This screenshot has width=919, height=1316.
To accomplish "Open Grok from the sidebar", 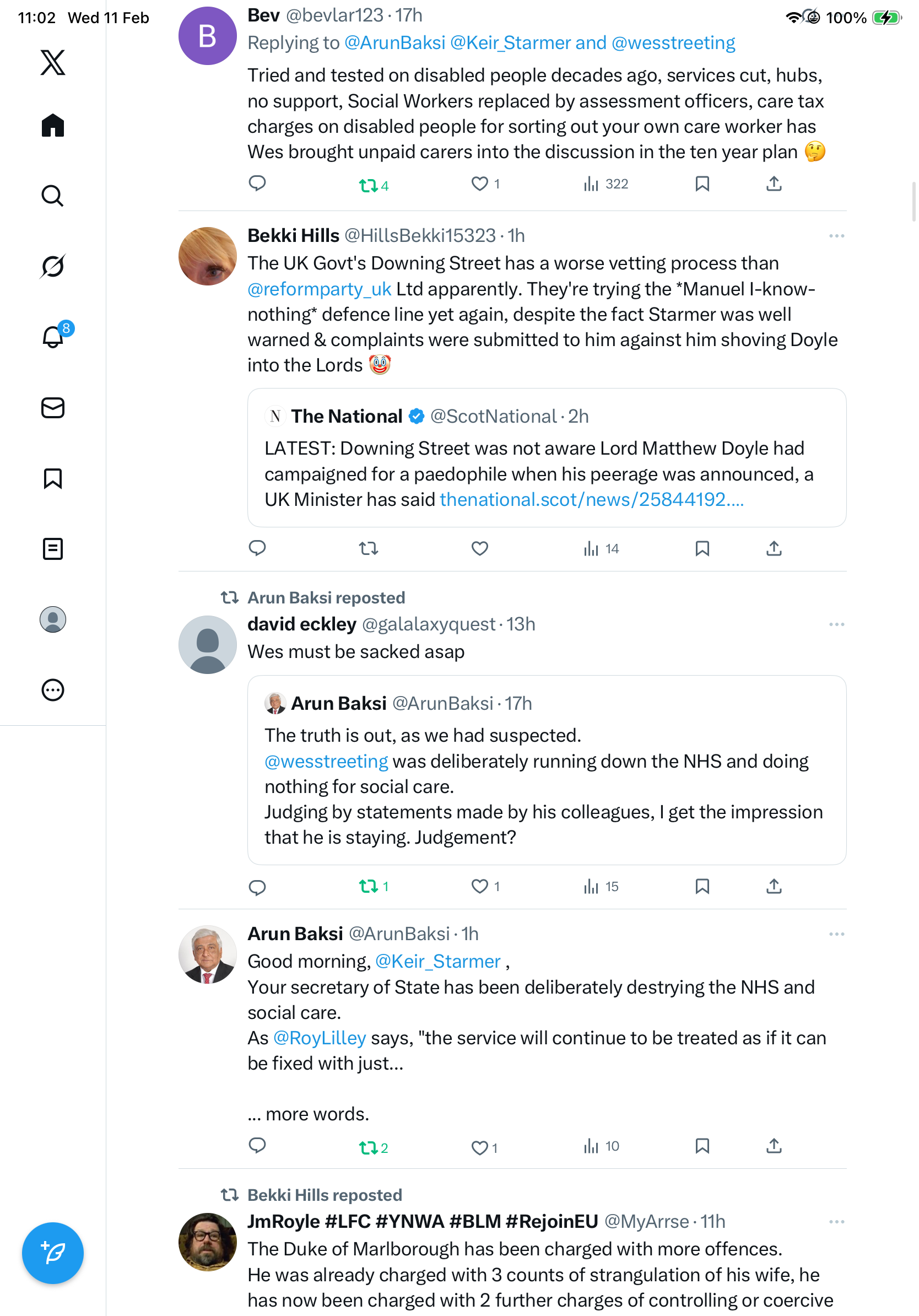I will click(x=53, y=266).
